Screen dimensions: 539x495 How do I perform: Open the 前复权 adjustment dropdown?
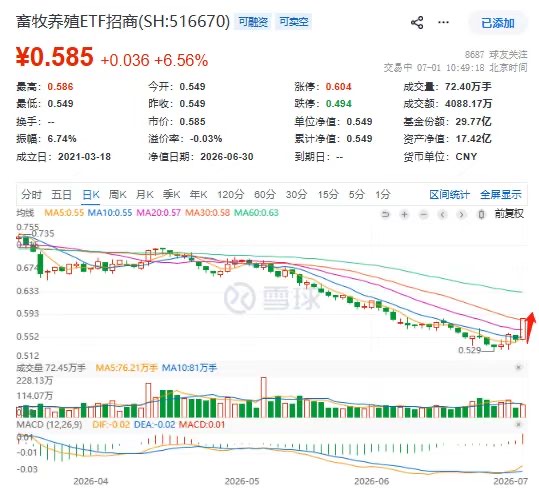click(509, 214)
